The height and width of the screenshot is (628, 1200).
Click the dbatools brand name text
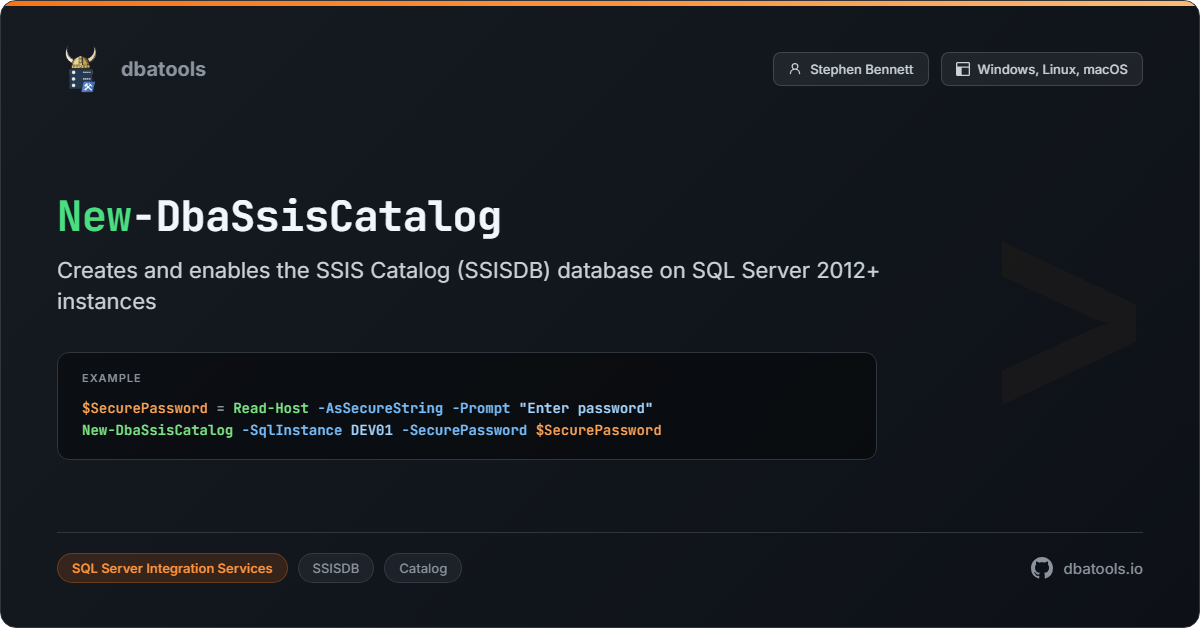[163, 69]
